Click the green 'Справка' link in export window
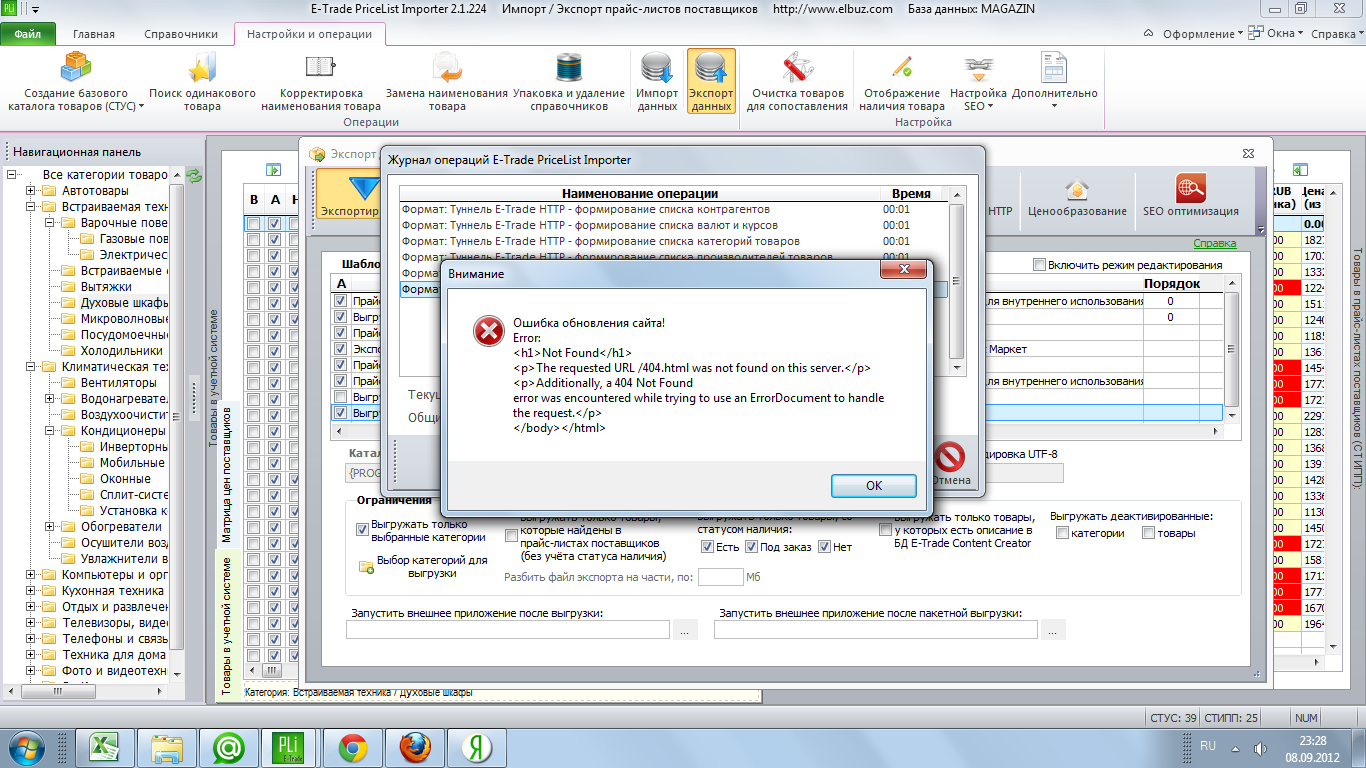This screenshot has height=768, width=1366. click(1215, 243)
